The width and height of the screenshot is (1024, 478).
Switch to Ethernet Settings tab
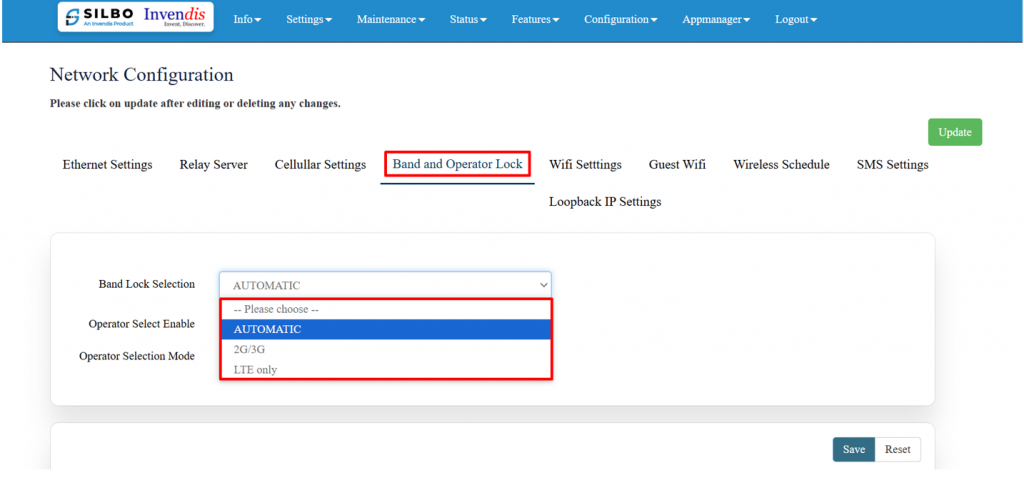tap(107, 165)
